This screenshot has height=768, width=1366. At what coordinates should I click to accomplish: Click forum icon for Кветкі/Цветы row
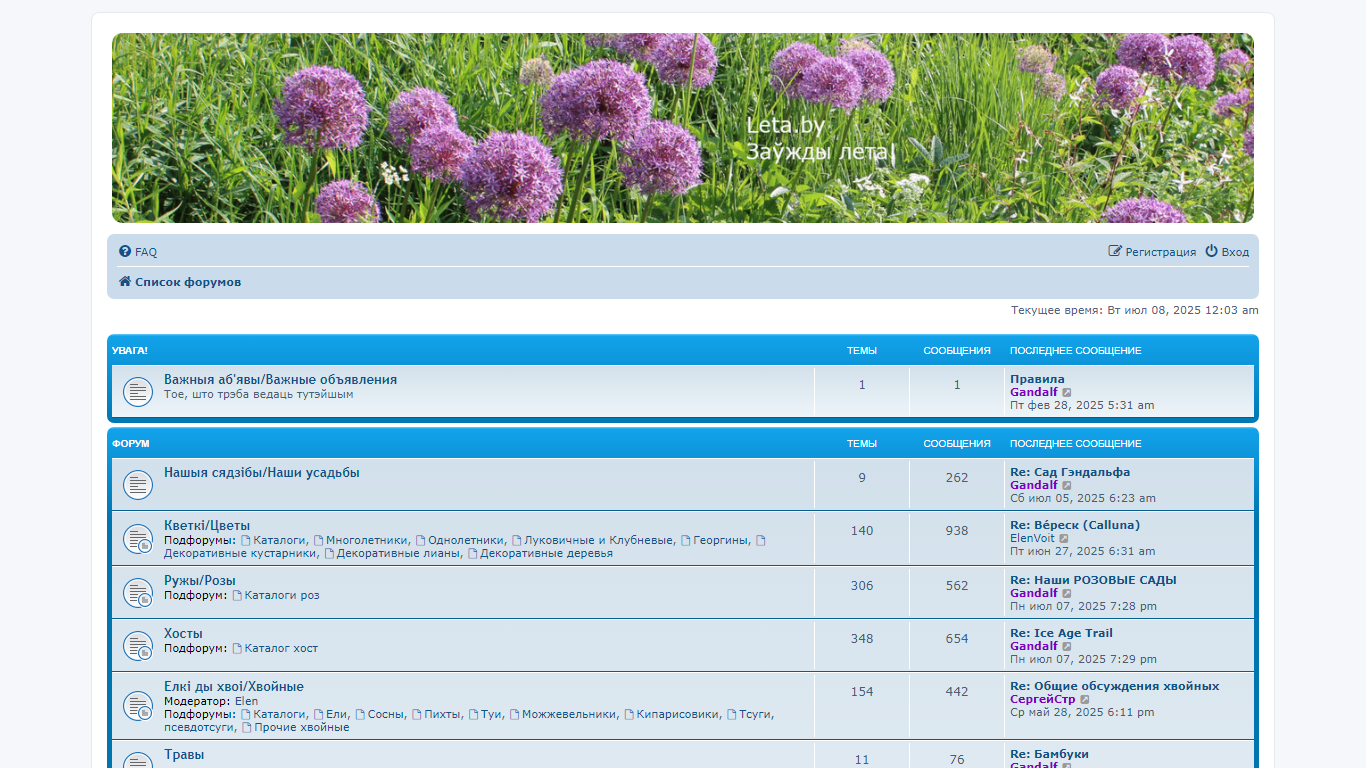[x=138, y=538]
